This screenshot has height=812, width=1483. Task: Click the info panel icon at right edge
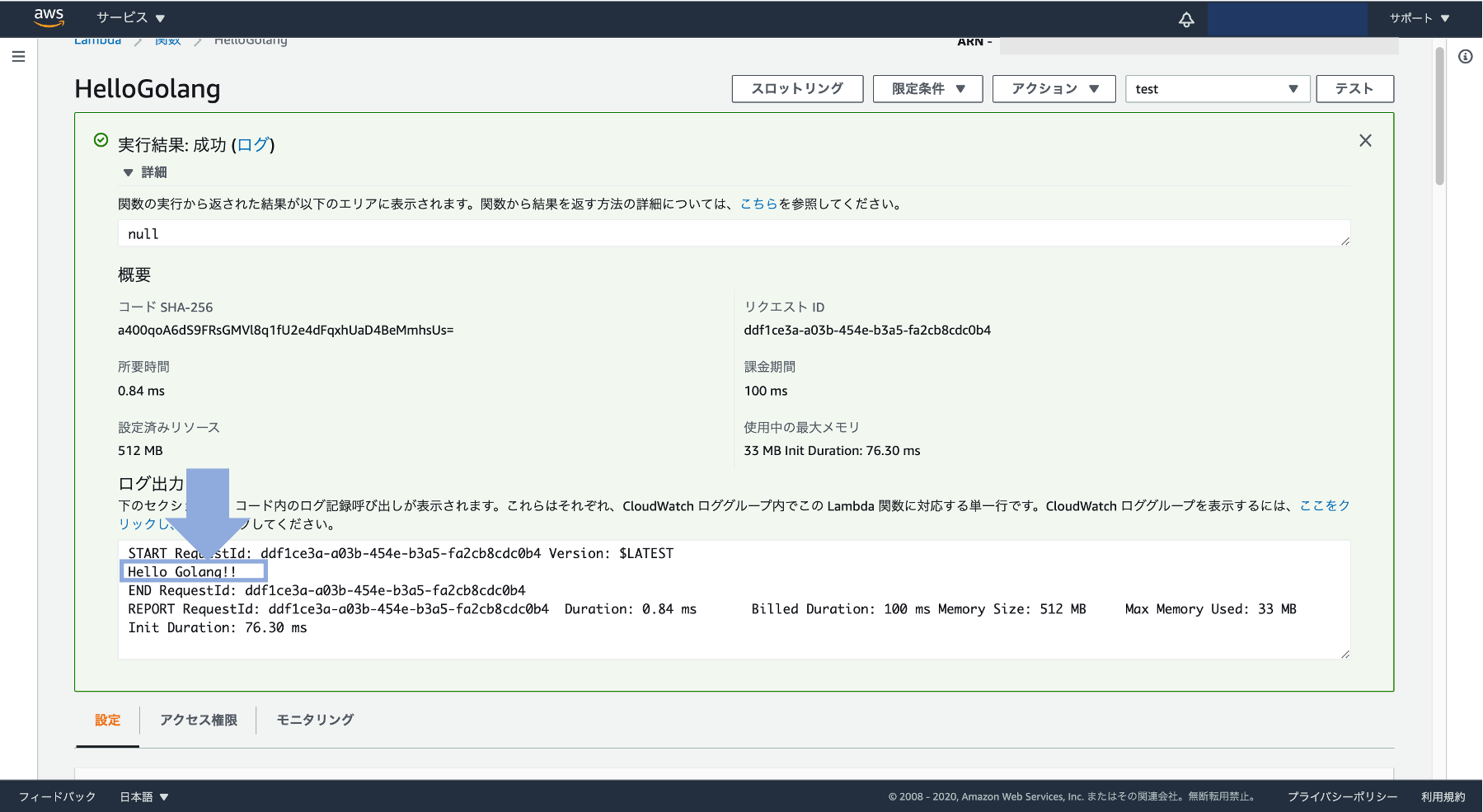tap(1465, 57)
